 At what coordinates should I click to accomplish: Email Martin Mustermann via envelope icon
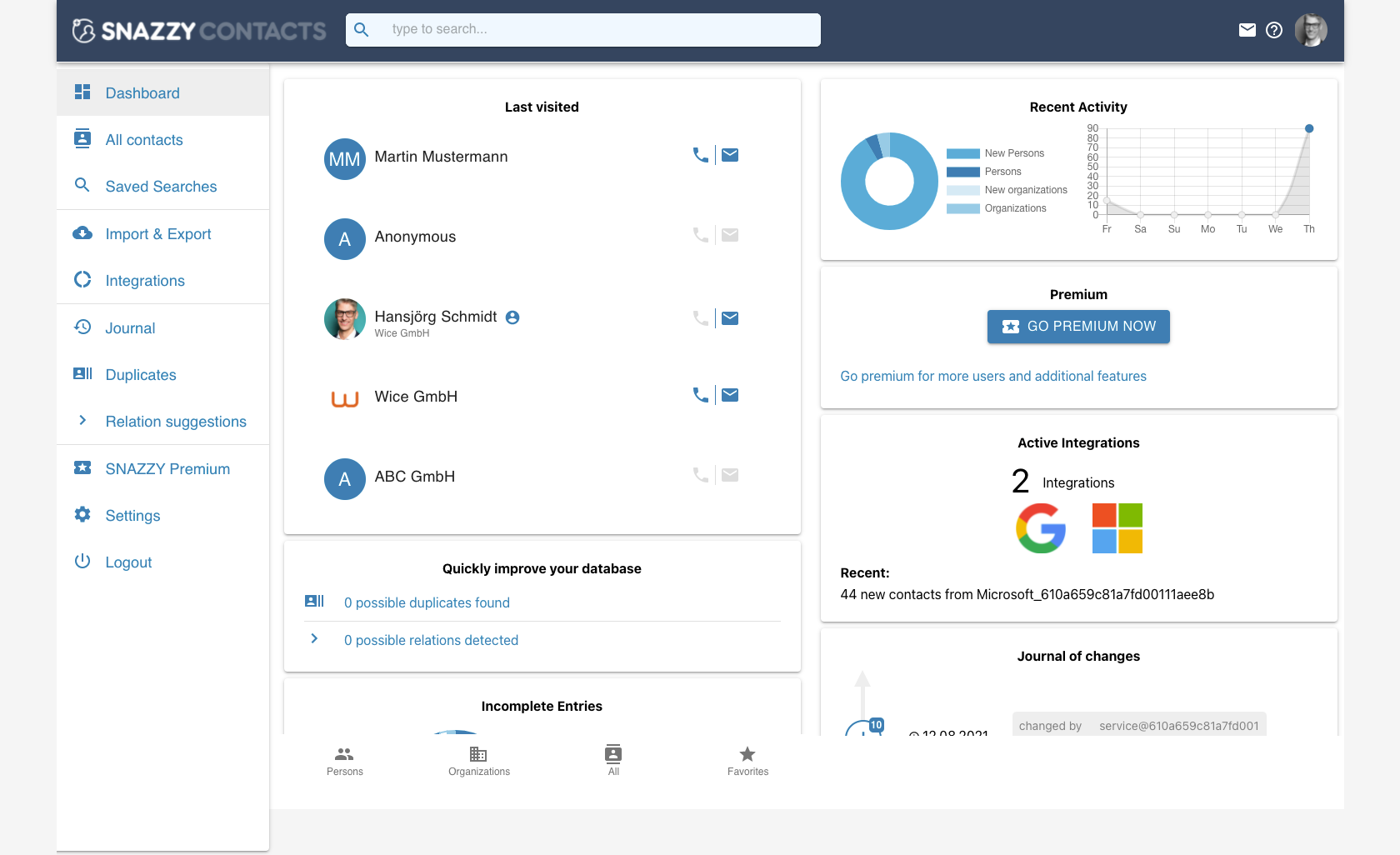[x=730, y=155]
